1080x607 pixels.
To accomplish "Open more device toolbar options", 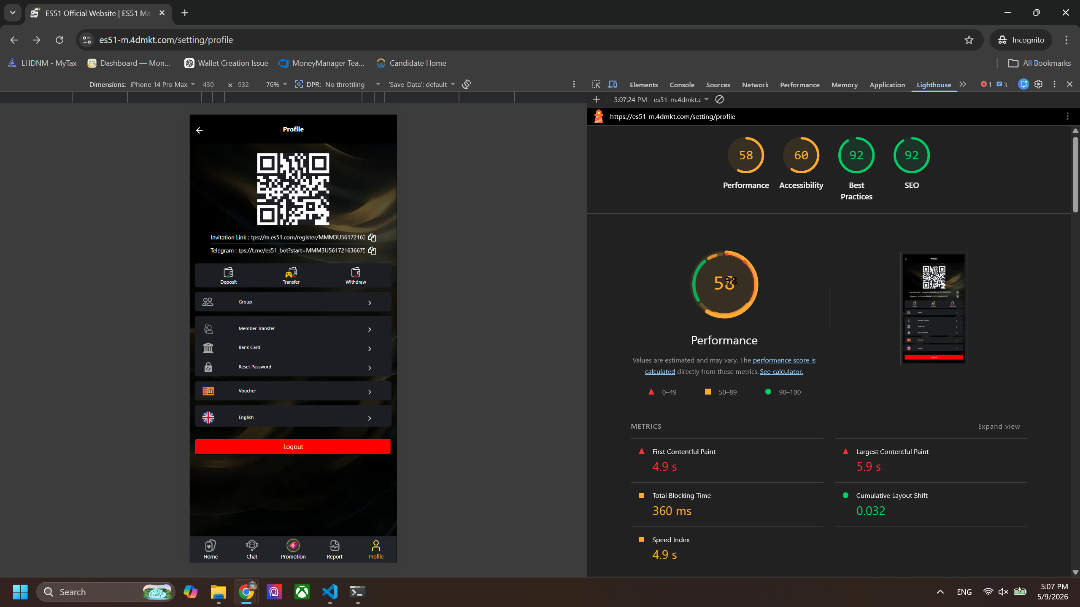I will [574, 84].
